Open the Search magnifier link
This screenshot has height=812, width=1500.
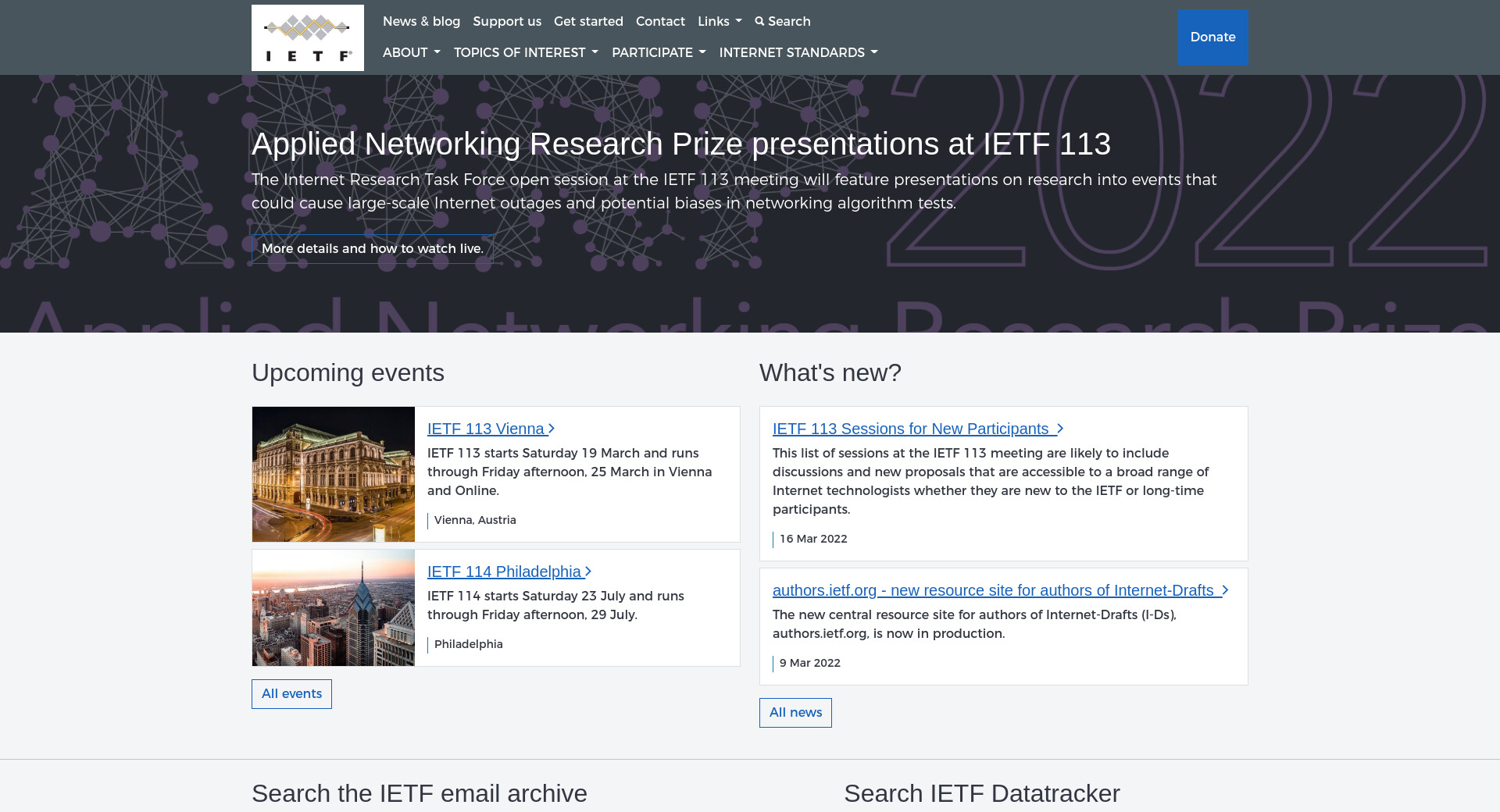tap(783, 22)
